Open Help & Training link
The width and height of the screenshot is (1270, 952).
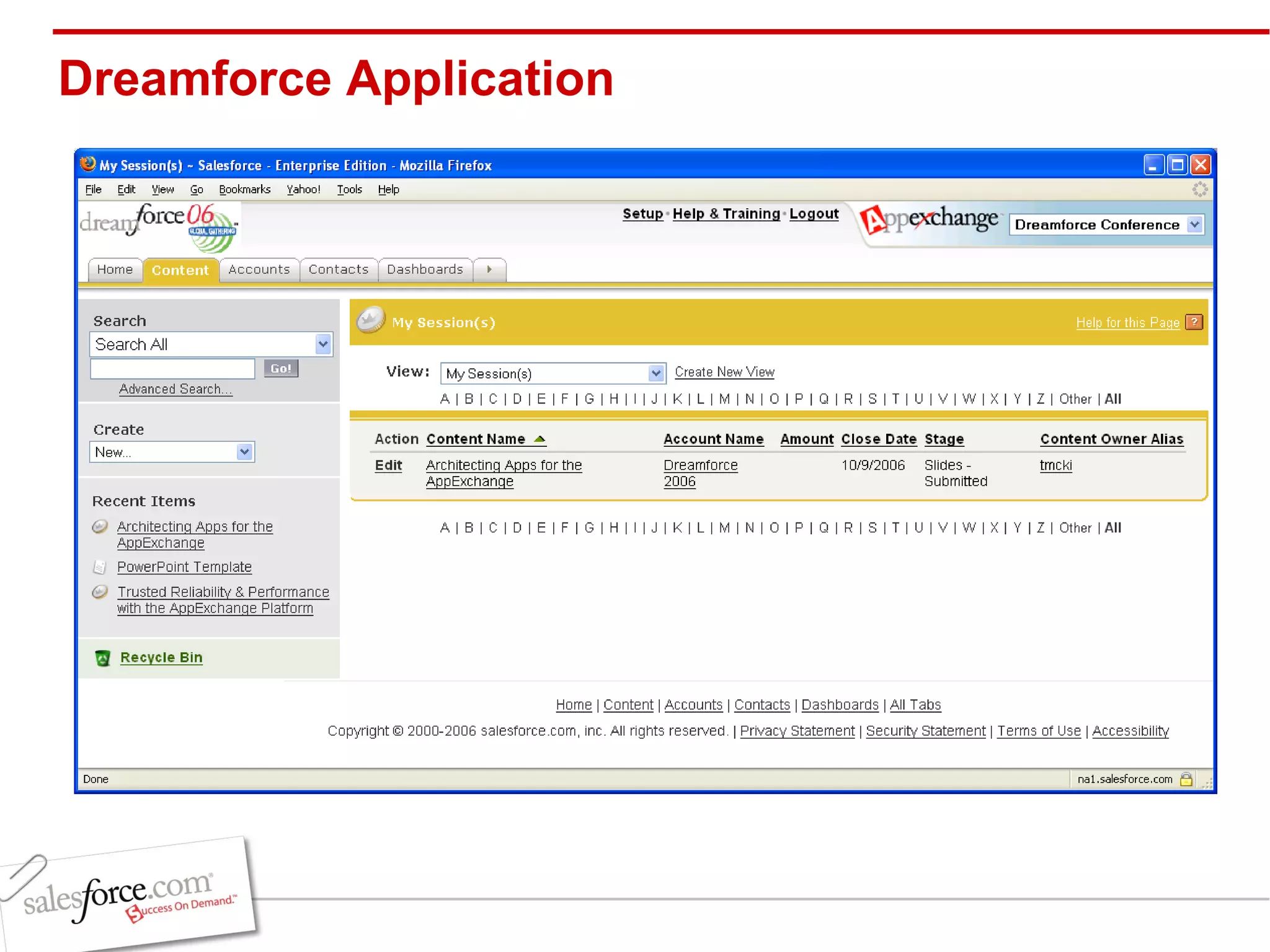pos(726,214)
